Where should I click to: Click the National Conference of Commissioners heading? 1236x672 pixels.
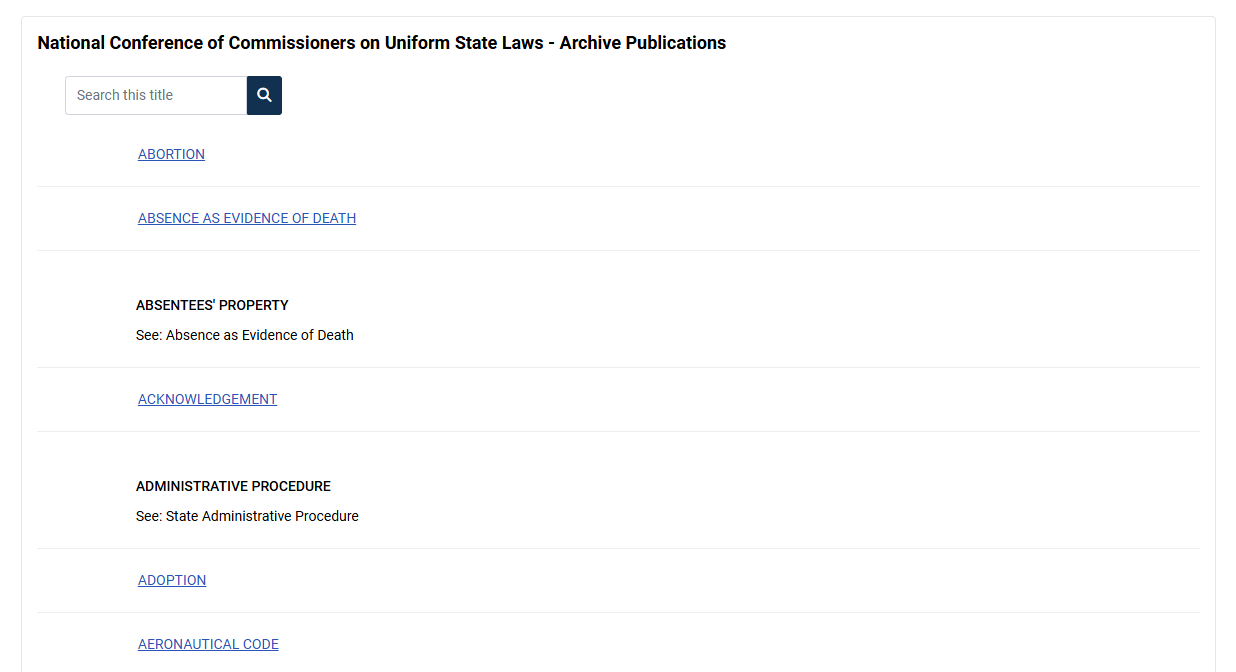[x=381, y=43]
